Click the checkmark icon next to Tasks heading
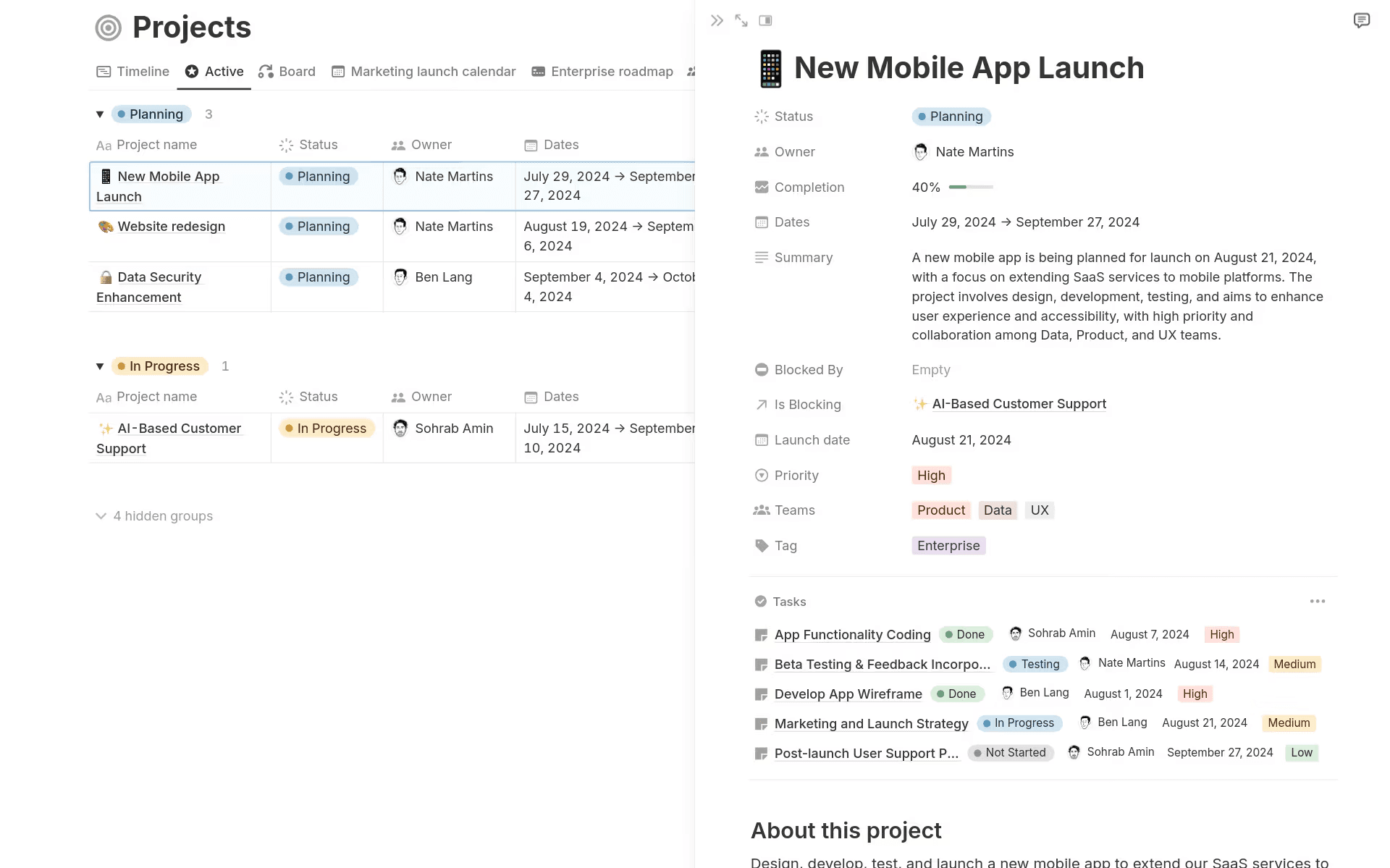 tap(761, 601)
